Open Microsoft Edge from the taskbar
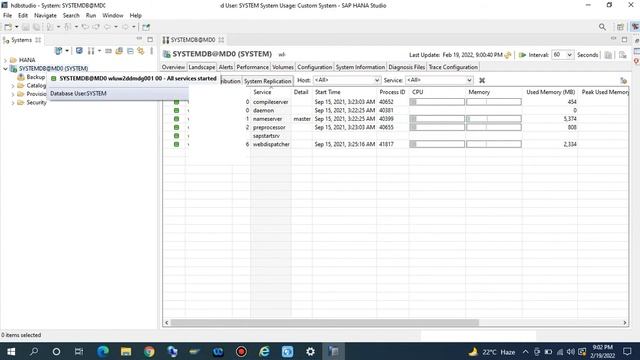 (103, 351)
